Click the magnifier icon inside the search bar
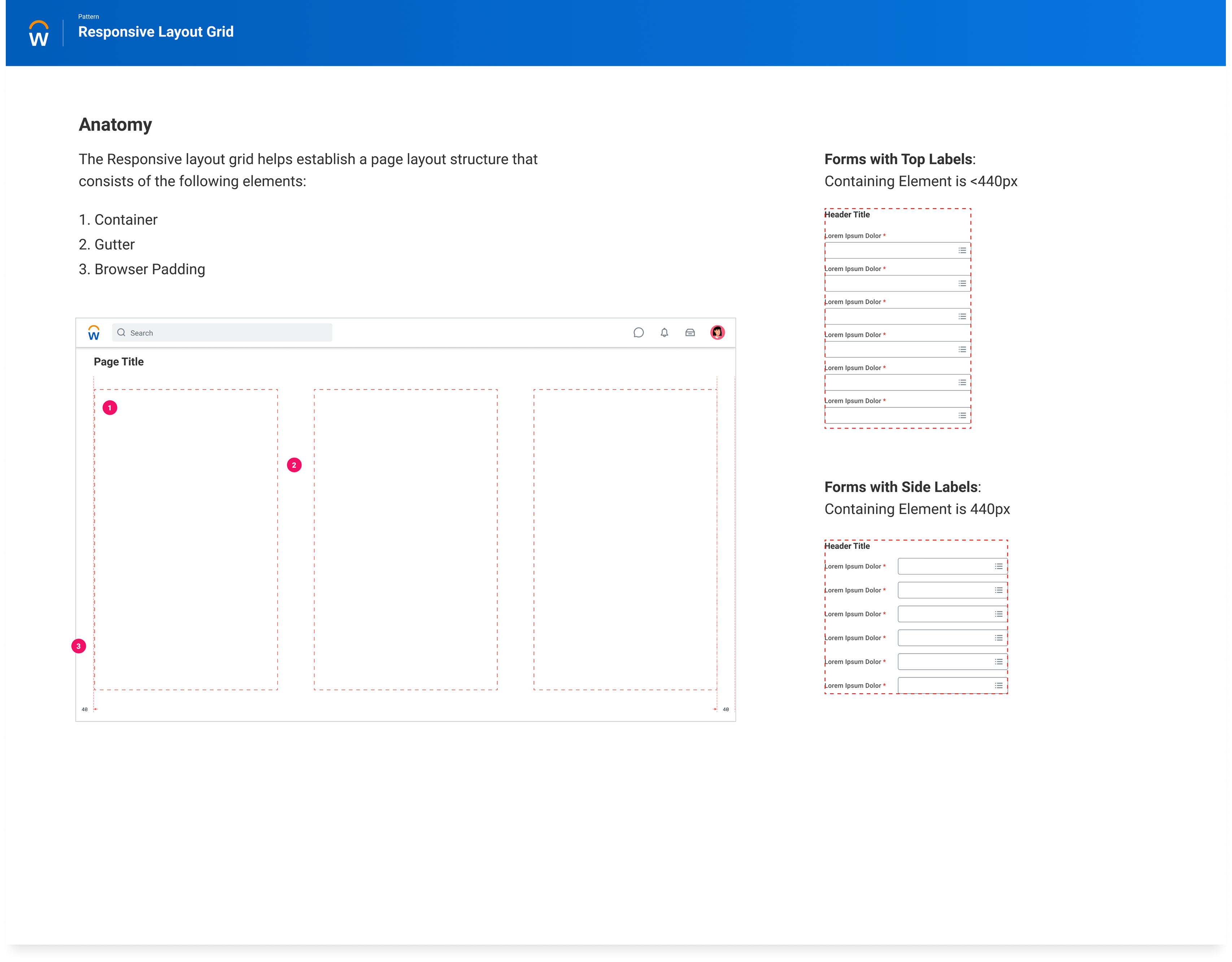The width and height of the screenshot is (1232, 962). click(121, 332)
